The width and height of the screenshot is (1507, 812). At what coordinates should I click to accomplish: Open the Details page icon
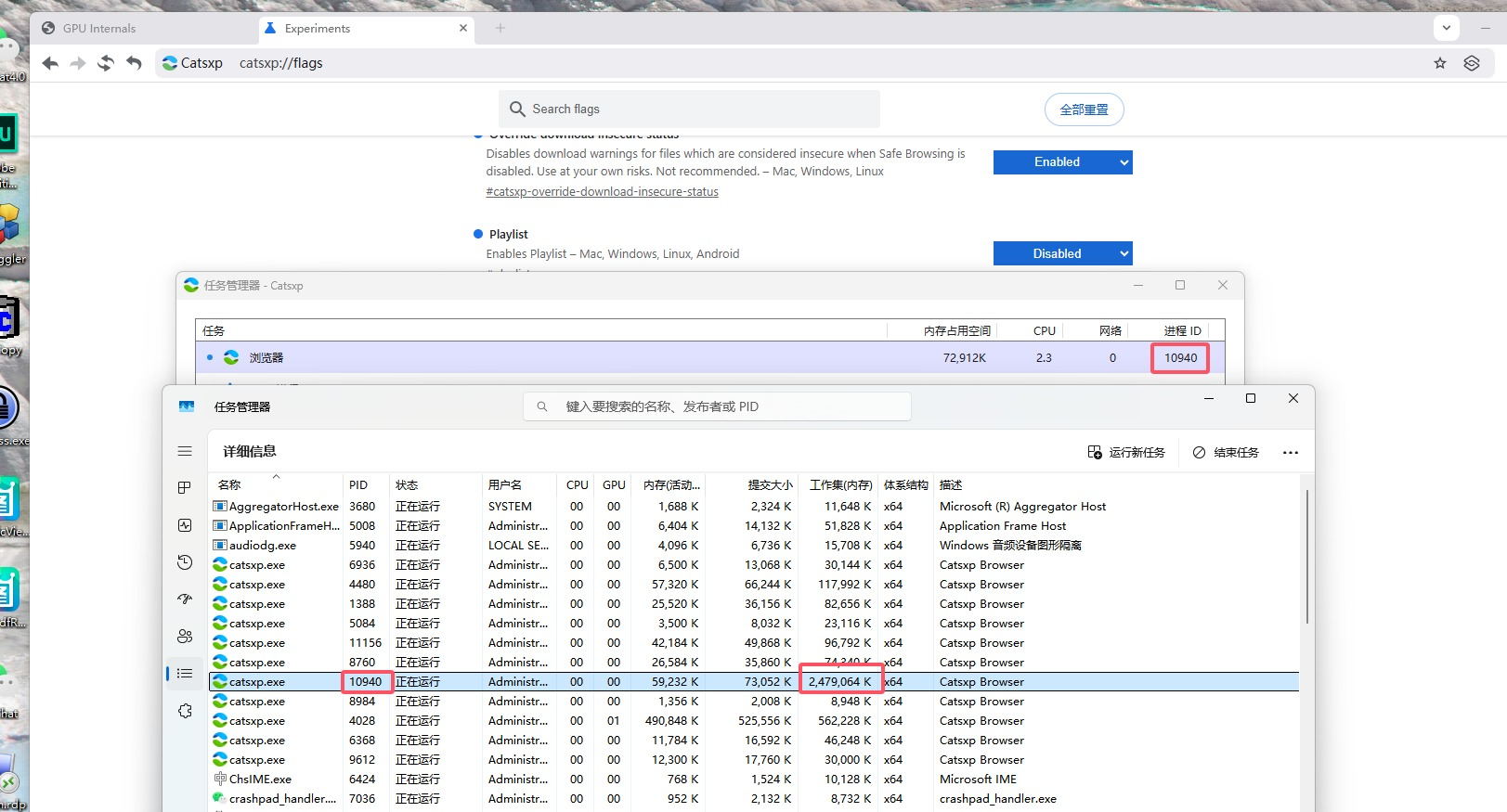coord(185,674)
